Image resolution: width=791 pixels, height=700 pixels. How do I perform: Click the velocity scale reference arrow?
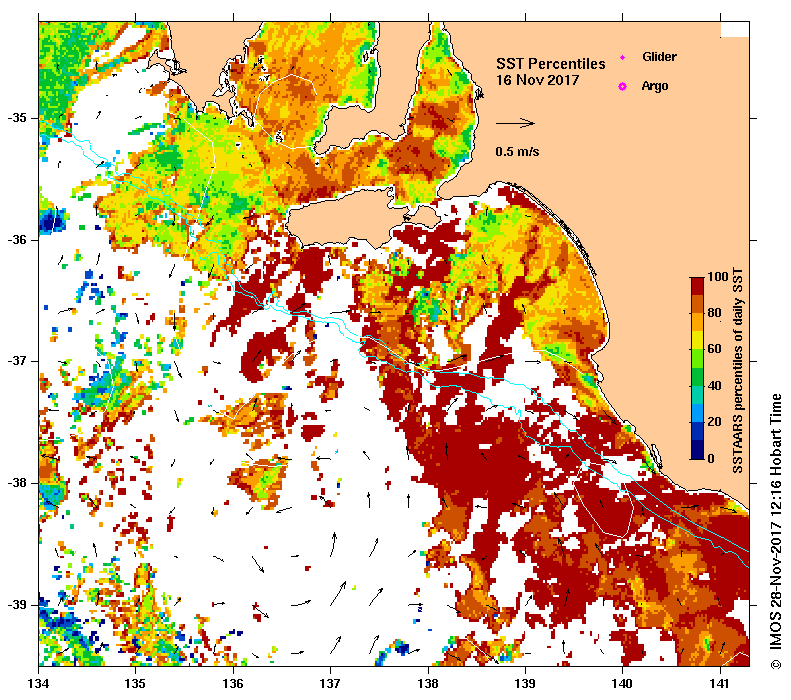[515, 123]
